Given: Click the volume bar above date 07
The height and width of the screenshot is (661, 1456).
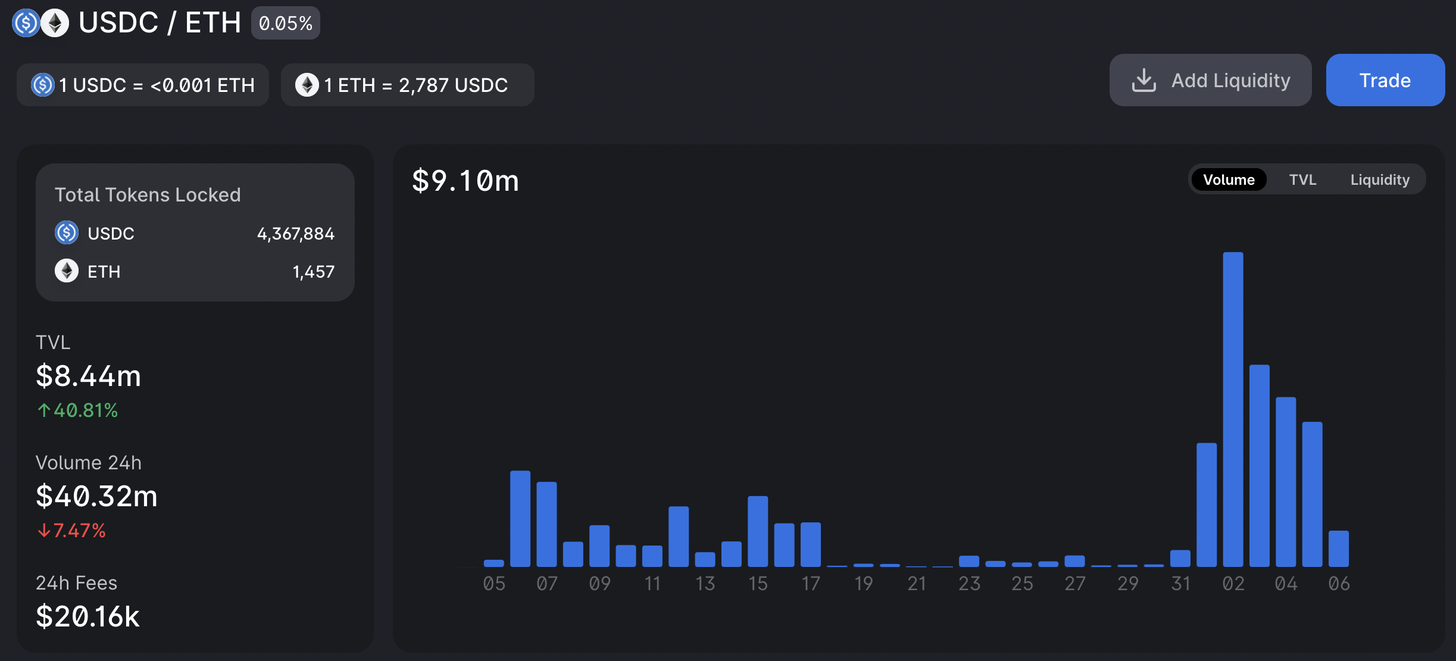Looking at the screenshot, I should point(547,524).
